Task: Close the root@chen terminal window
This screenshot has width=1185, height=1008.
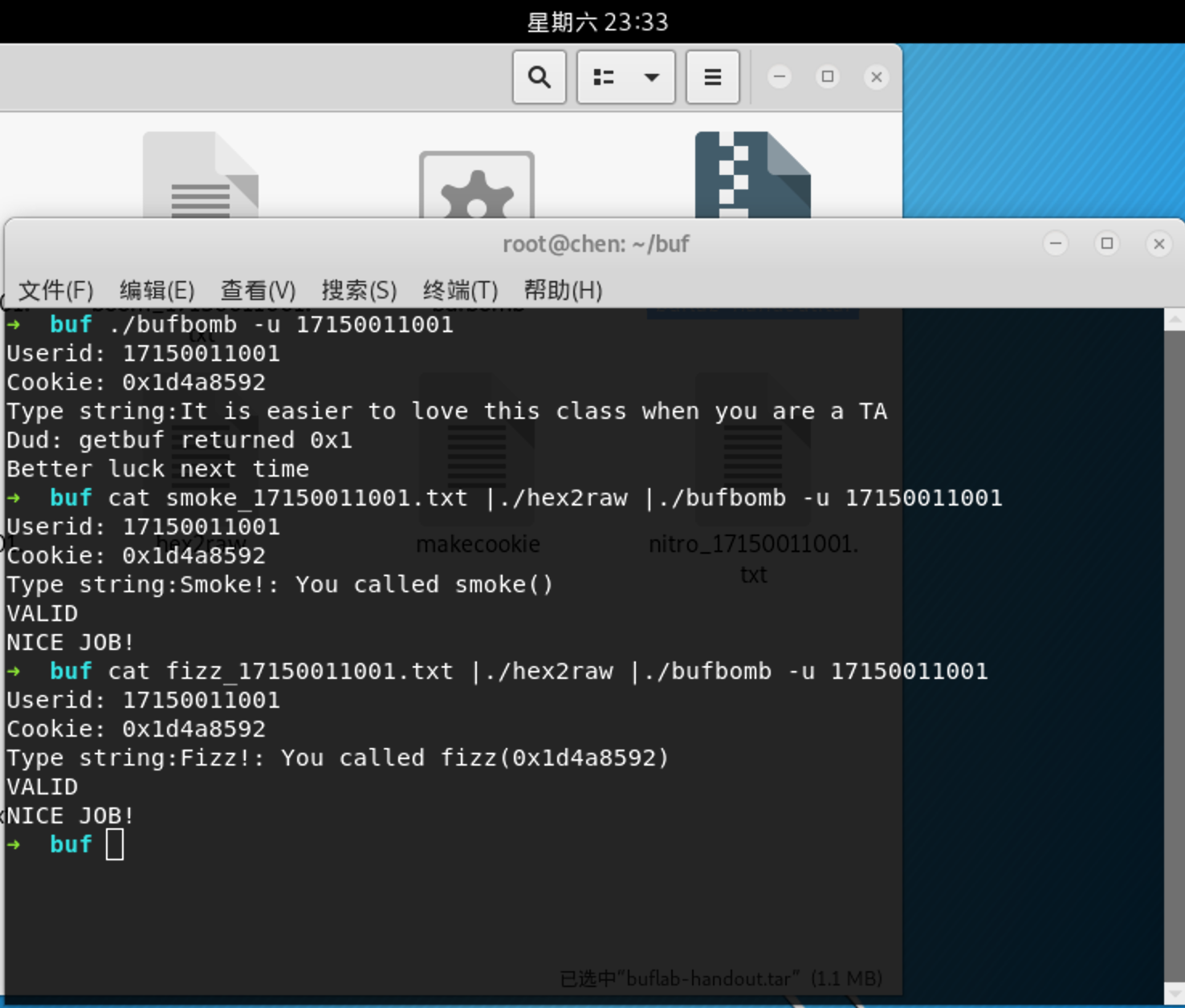Action: click(1159, 243)
